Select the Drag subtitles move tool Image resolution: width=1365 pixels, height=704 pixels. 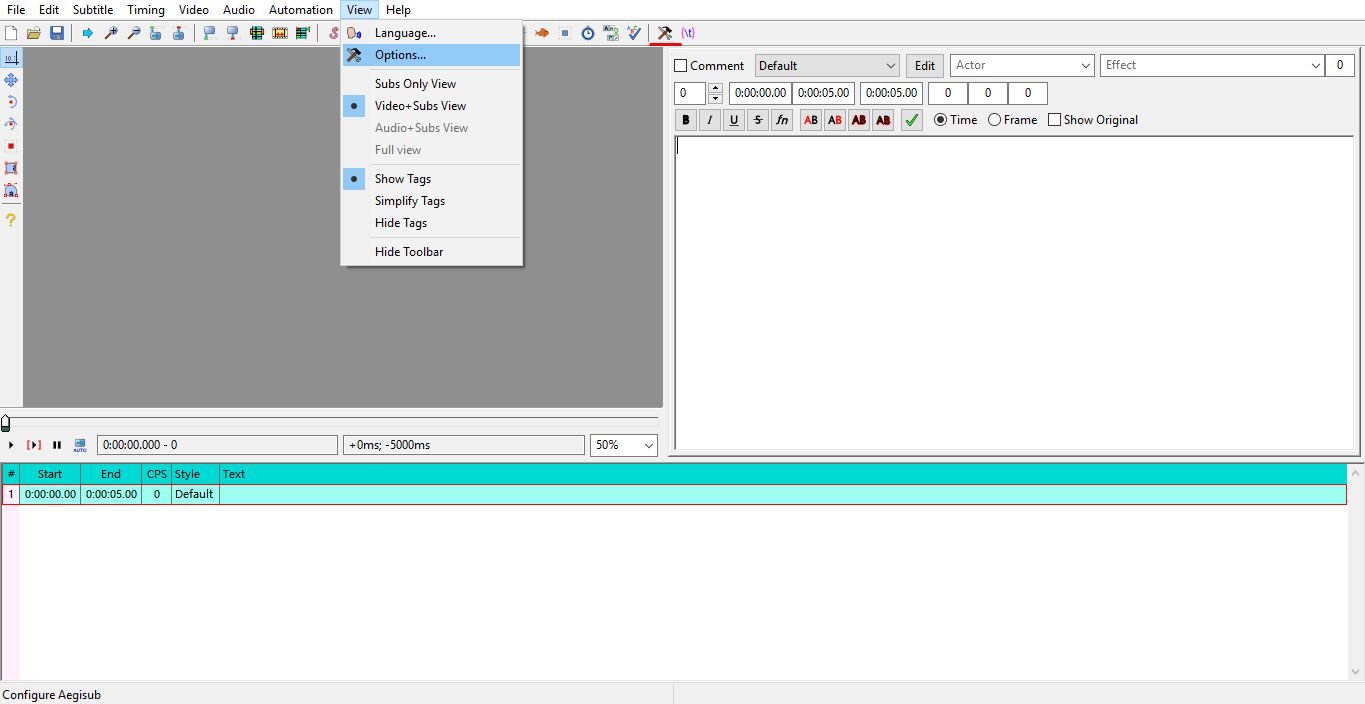tap(11, 80)
